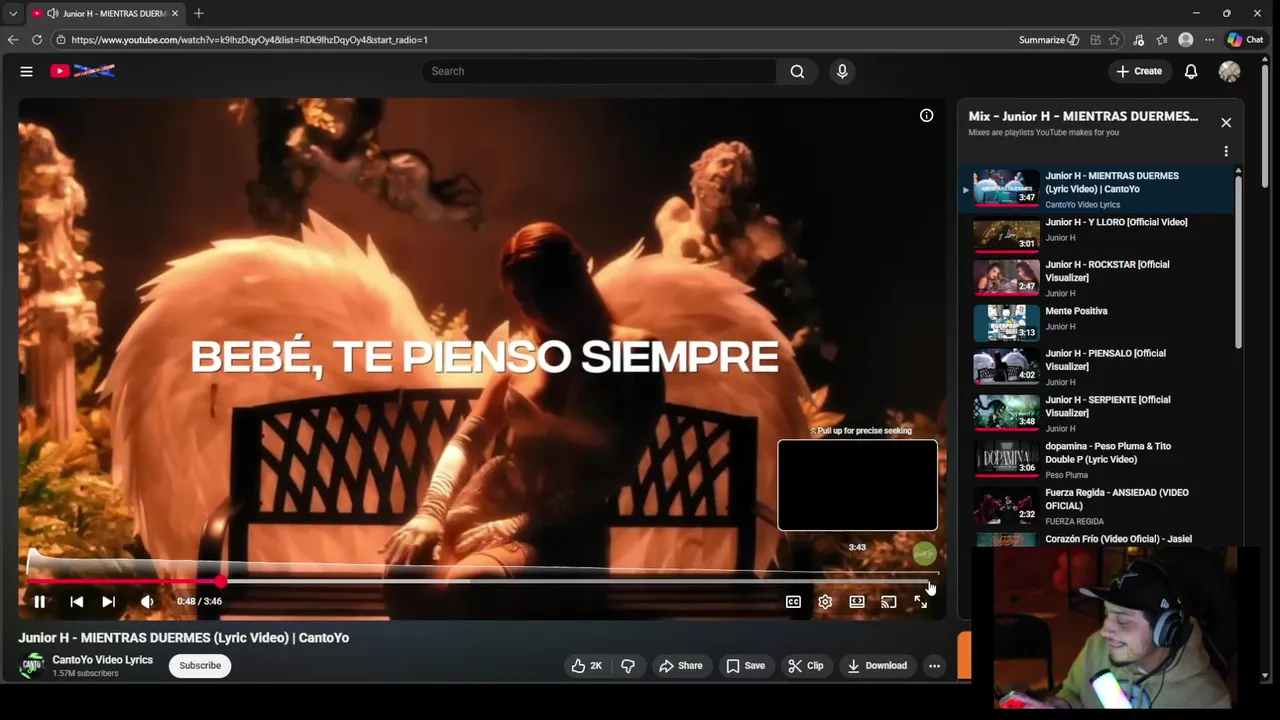
Task: Mute the video volume
Action: (147, 601)
